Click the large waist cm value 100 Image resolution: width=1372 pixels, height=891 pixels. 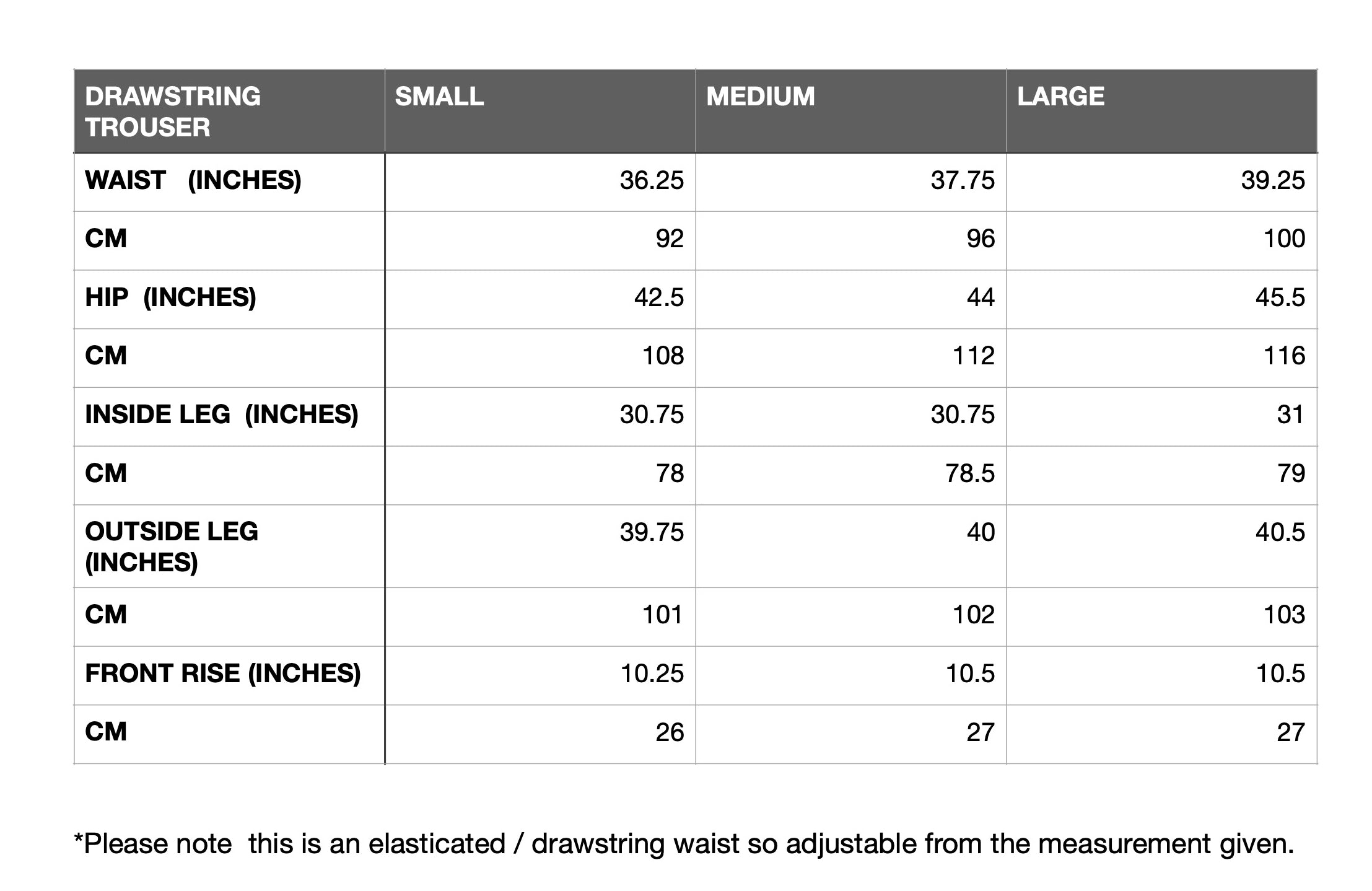(x=1284, y=239)
